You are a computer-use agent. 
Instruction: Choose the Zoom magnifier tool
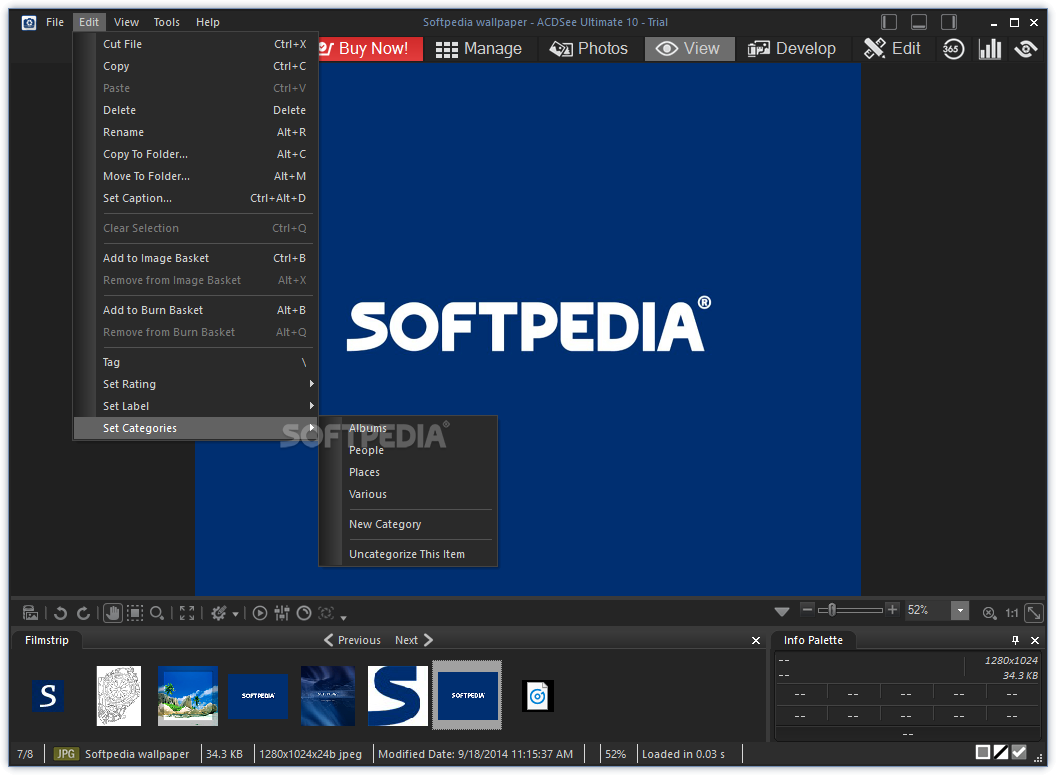(x=157, y=613)
